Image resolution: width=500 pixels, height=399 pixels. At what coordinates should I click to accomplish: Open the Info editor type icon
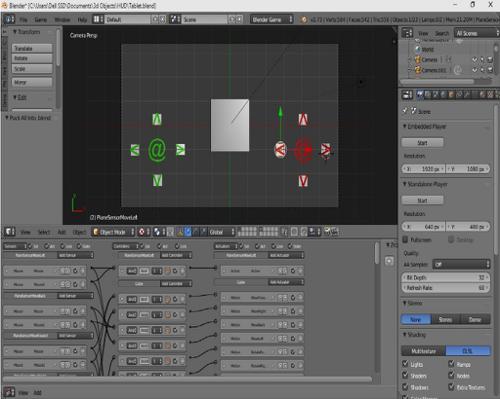(x=9, y=19)
